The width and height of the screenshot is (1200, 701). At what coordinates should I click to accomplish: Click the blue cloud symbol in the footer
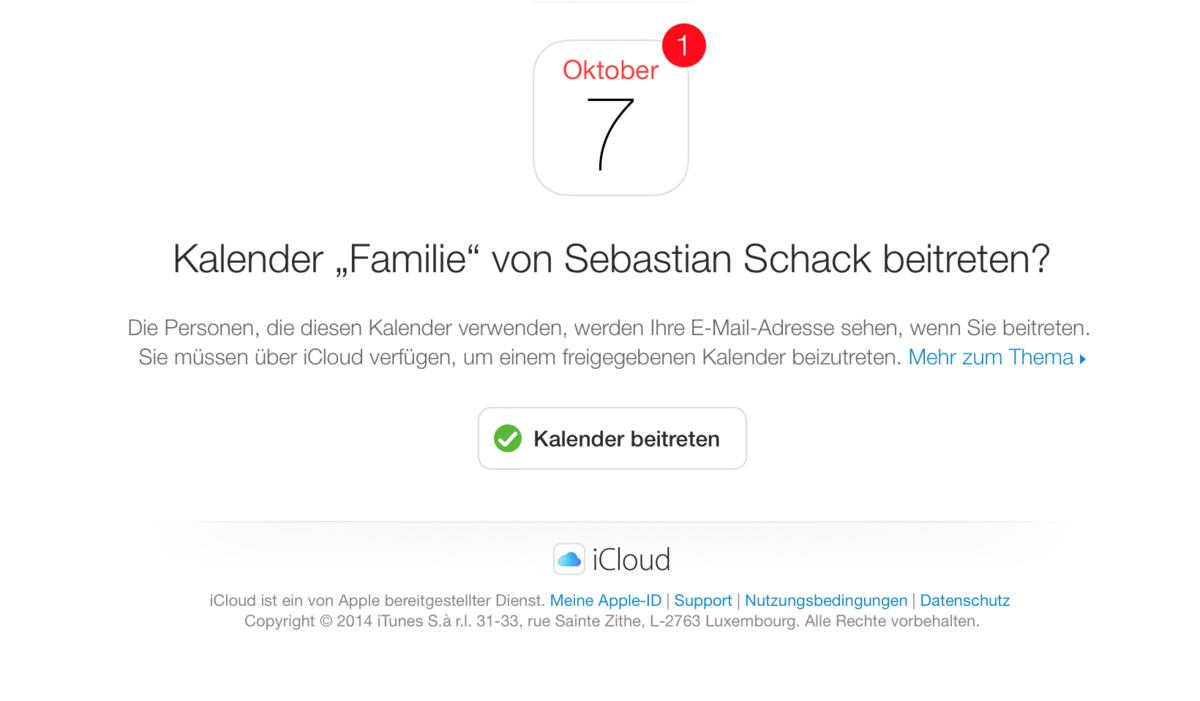point(570,559)
